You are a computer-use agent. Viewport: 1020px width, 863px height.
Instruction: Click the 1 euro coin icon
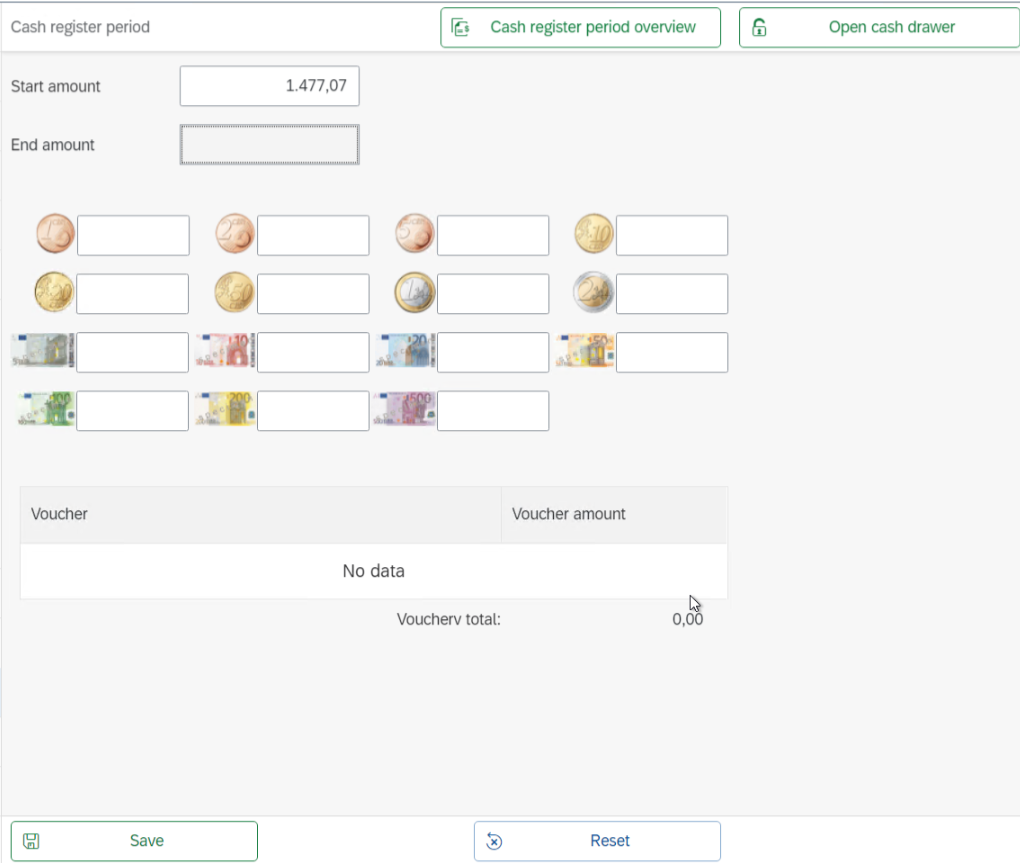414,294
